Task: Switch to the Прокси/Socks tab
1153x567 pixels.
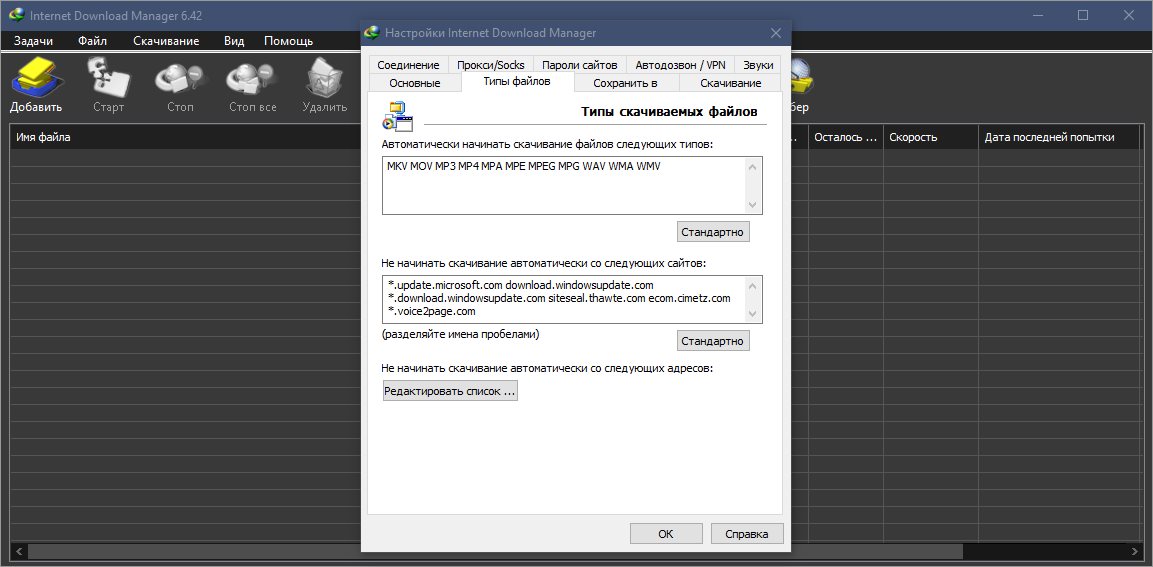Action: [x=490, y=65]
